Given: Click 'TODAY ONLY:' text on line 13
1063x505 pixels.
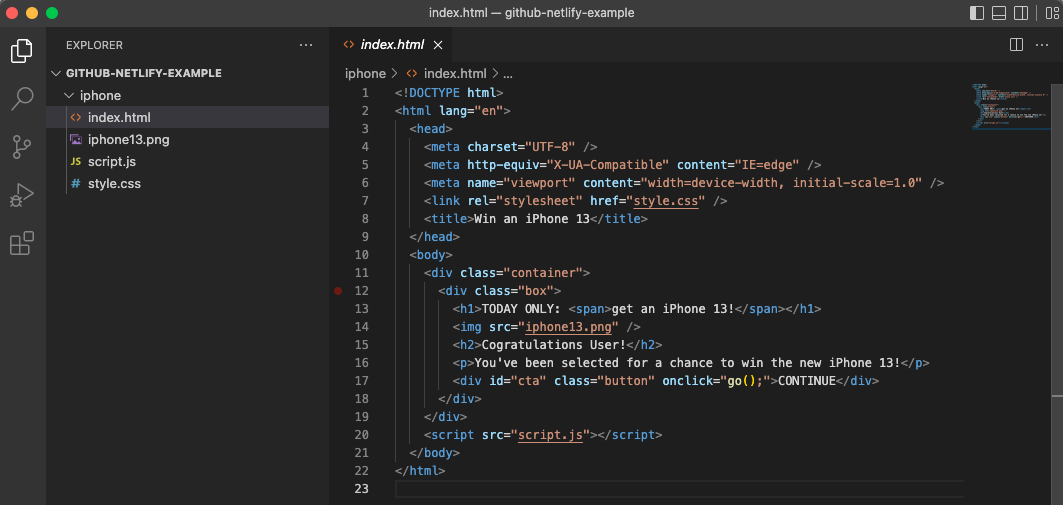Looking at the screenshot, I should click(521, 308).
